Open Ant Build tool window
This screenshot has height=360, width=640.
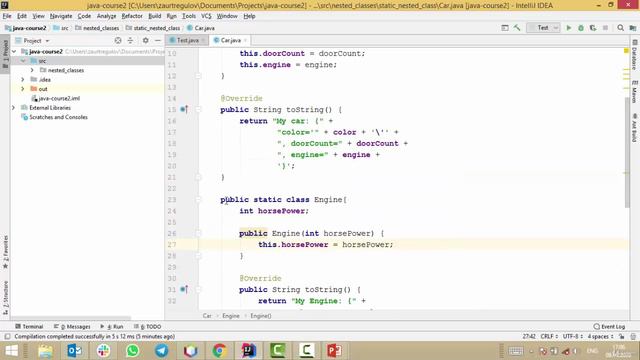[x=634, y=128]
